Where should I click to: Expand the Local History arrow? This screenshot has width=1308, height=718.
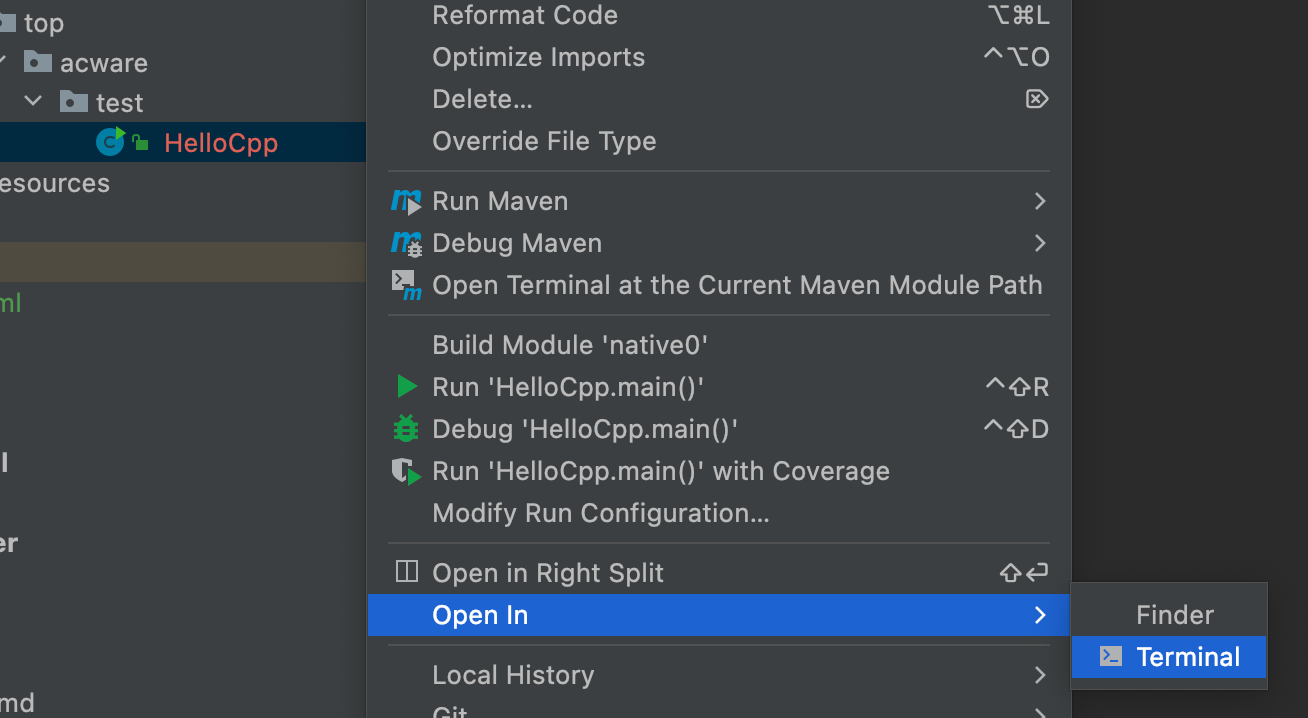point(1040,675)
